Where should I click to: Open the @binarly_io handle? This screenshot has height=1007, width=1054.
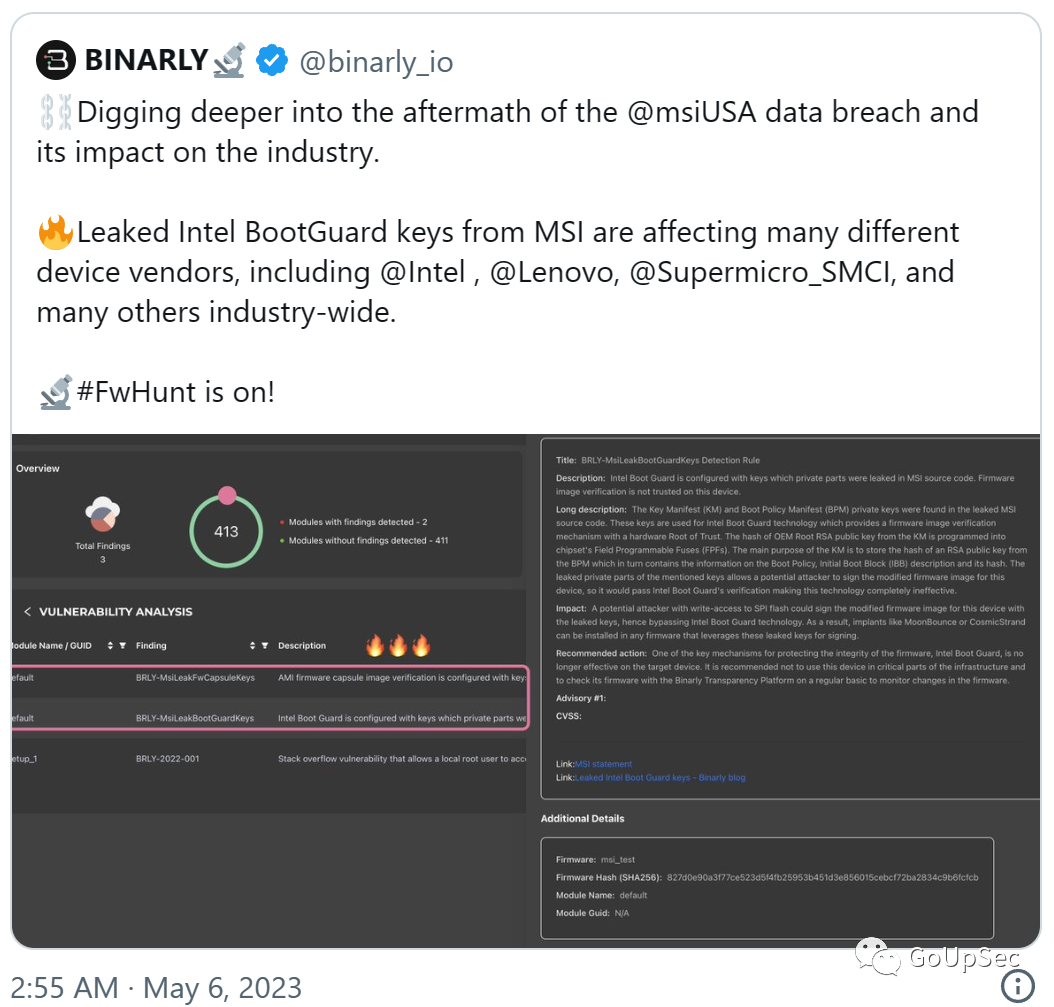click(x=376, y=62)
